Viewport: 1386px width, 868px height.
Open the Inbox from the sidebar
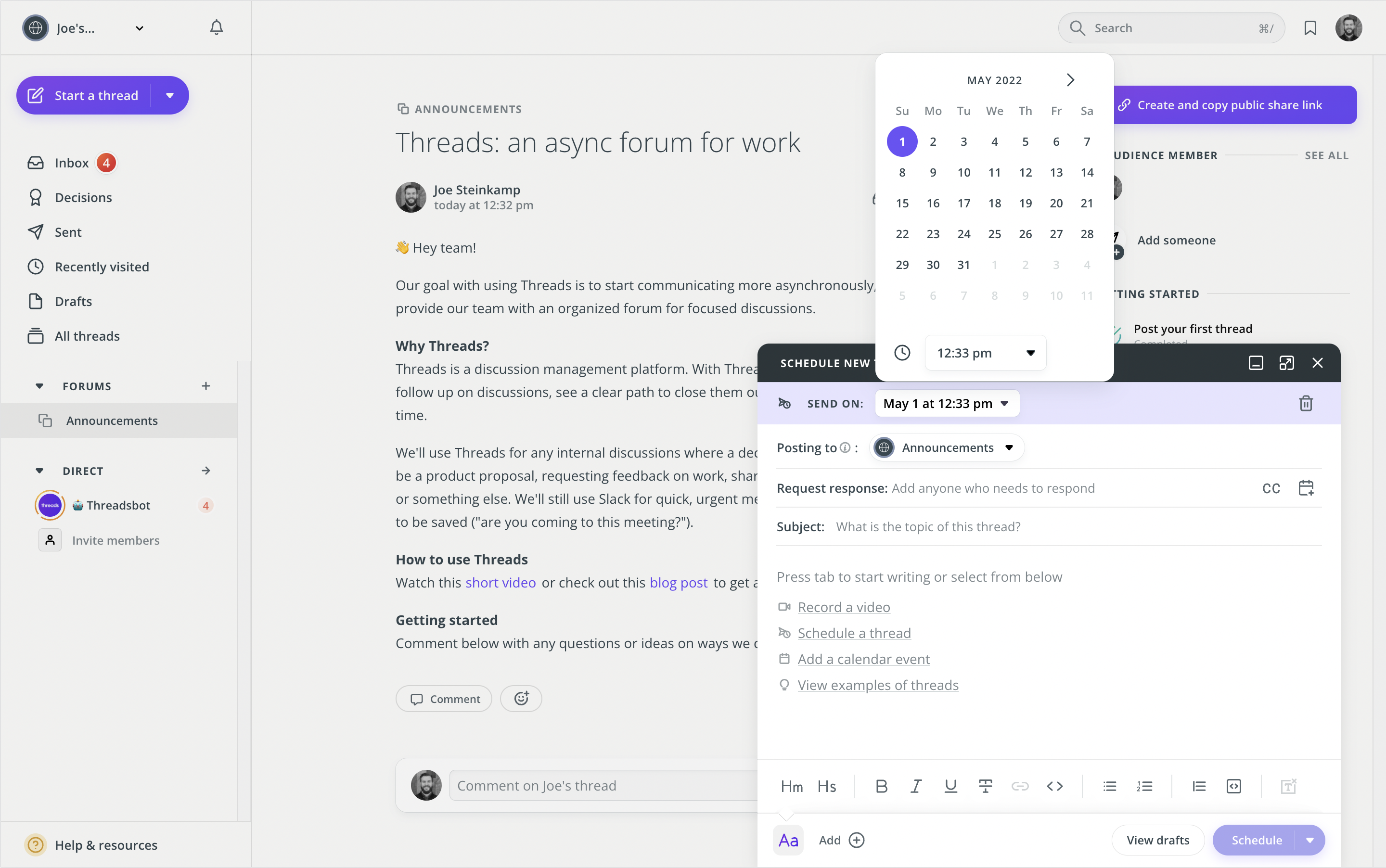click(71, 163)
